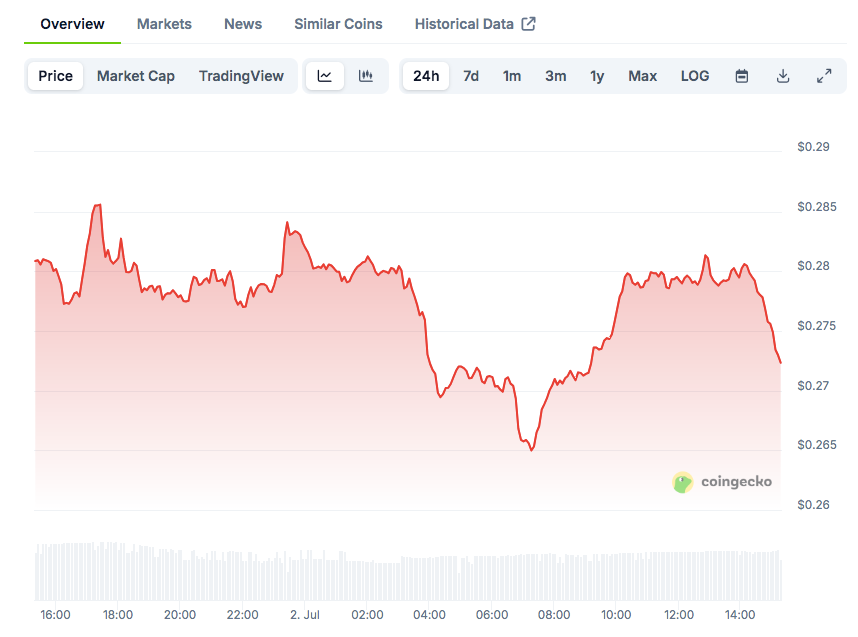
Task: Choose the 1m time range
Action: (x=512, y=76)
